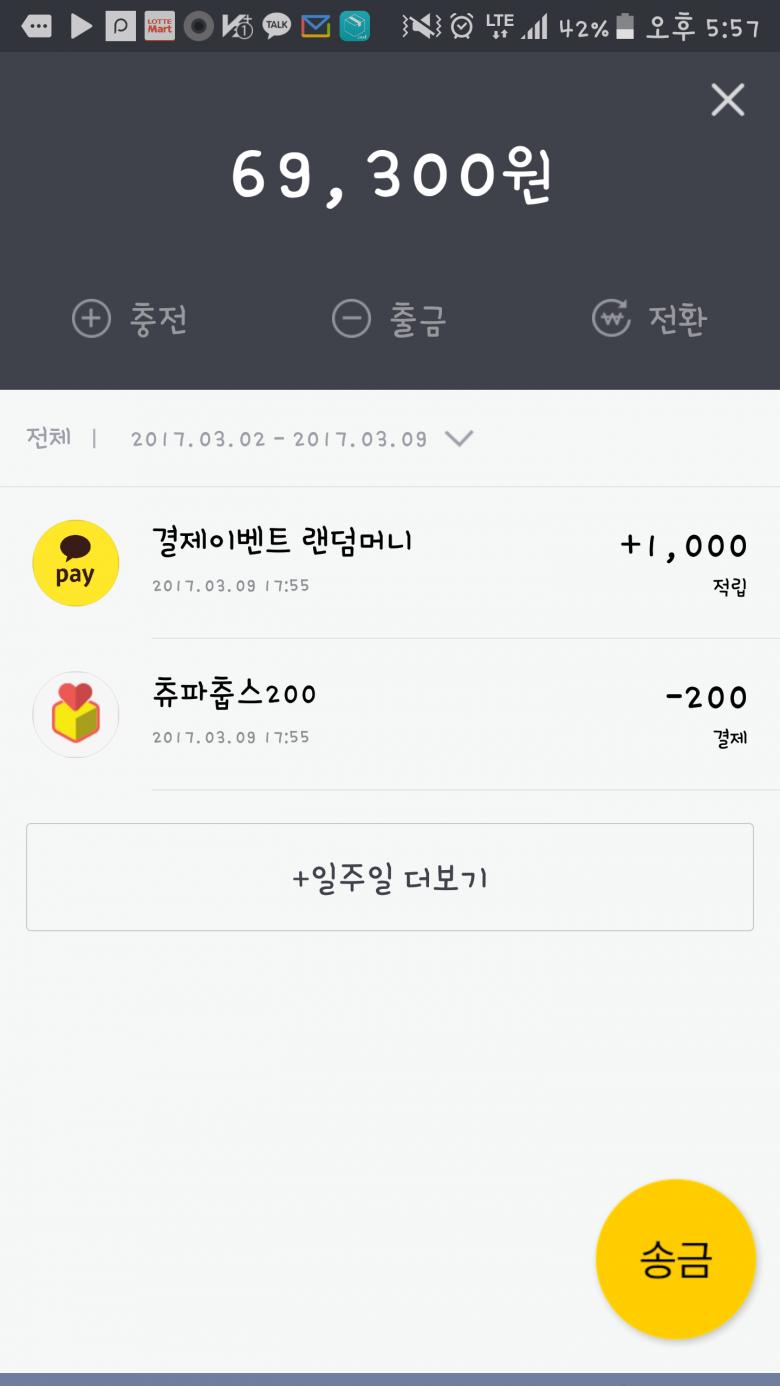Screen dimensions: 780x1386
Task: Tap the 전환 label
Action: [x=677, y=320]
